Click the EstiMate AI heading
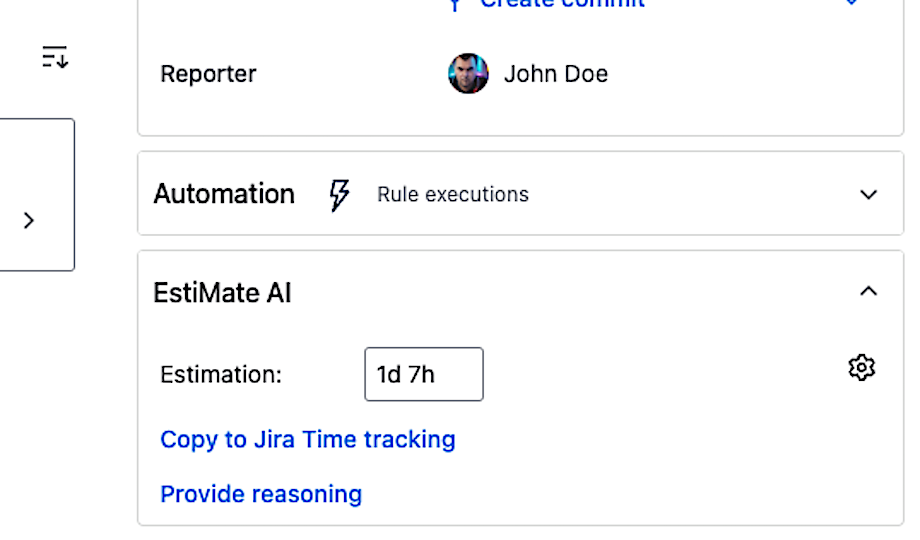 coord(222,293)
